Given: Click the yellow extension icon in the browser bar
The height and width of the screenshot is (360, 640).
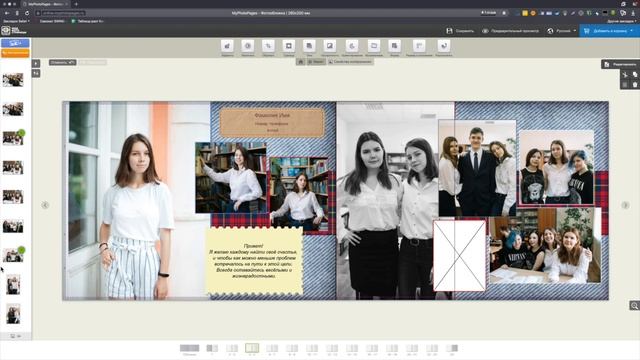Looking at the screenshot, I should tap(525, 13).
